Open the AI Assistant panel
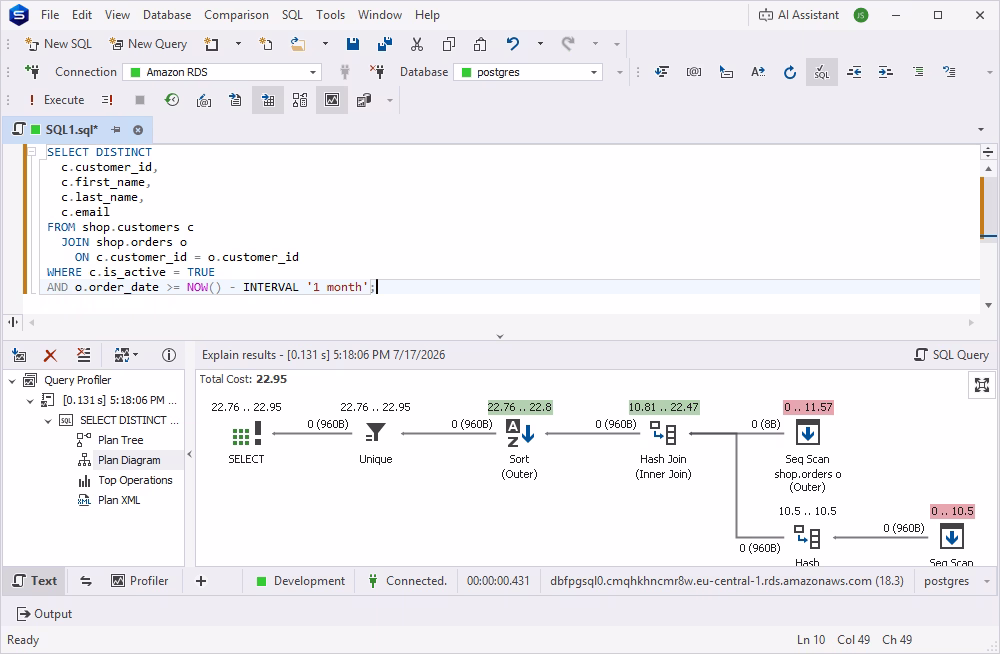 click(x=798, y=15)
